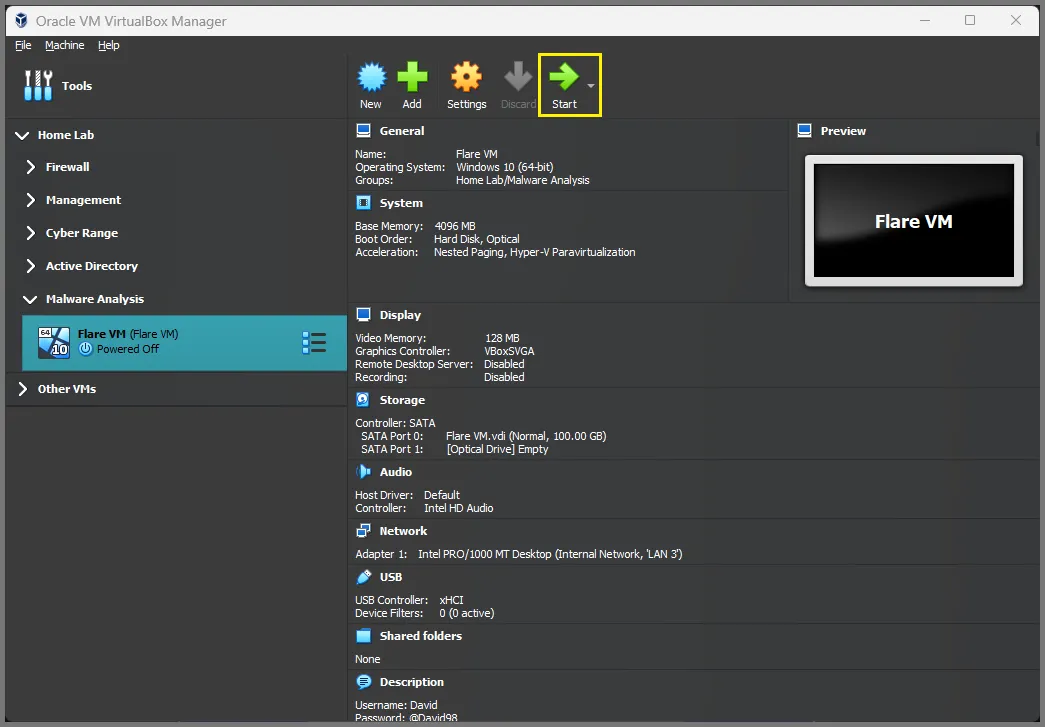Click 'Nested Paging, Hyper-V Paravirtualization' acceleration value
The image size is (1045, 727).
534,252
